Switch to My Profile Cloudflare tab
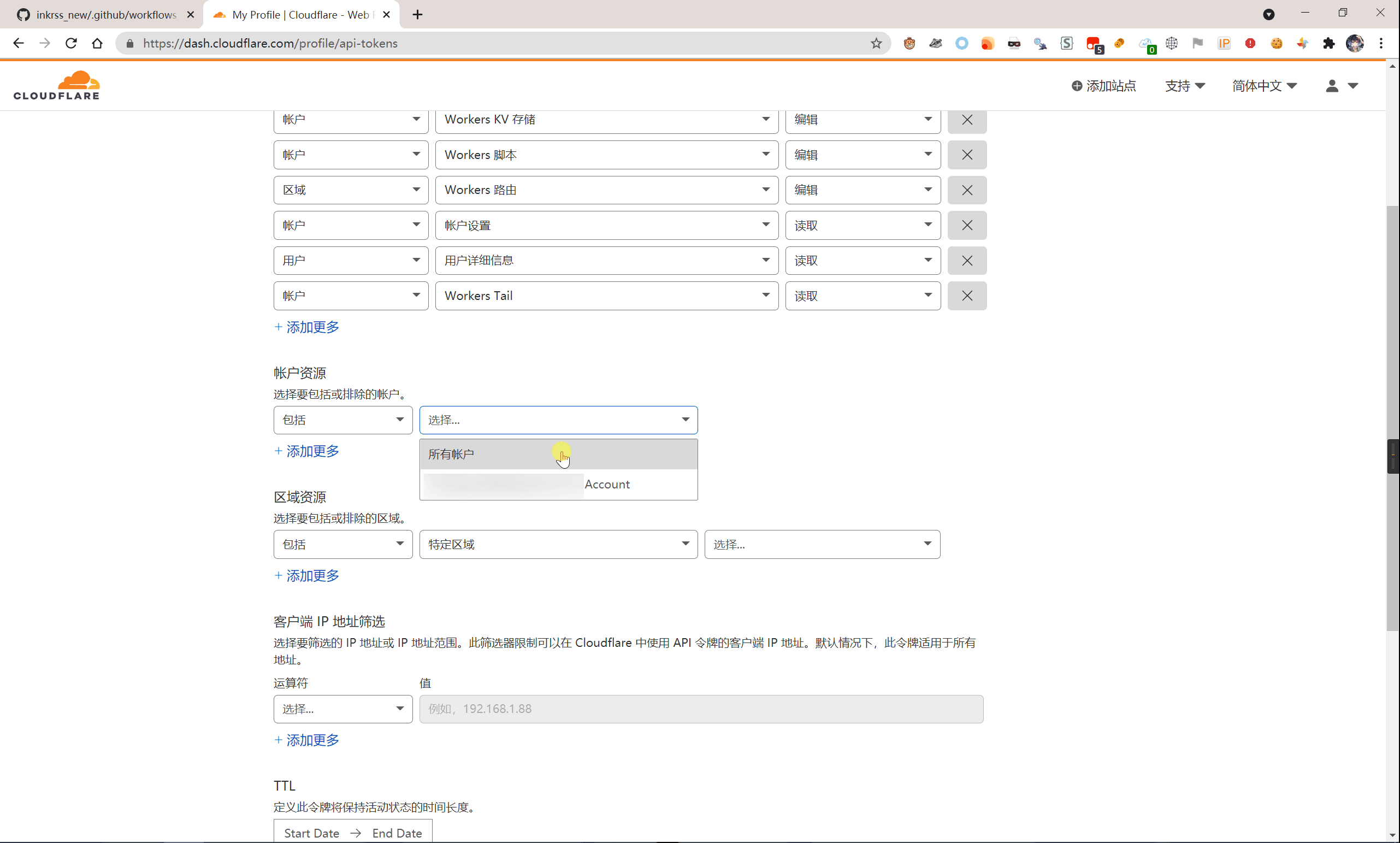This screenshot has width=1400, height=843. point(301,15)
